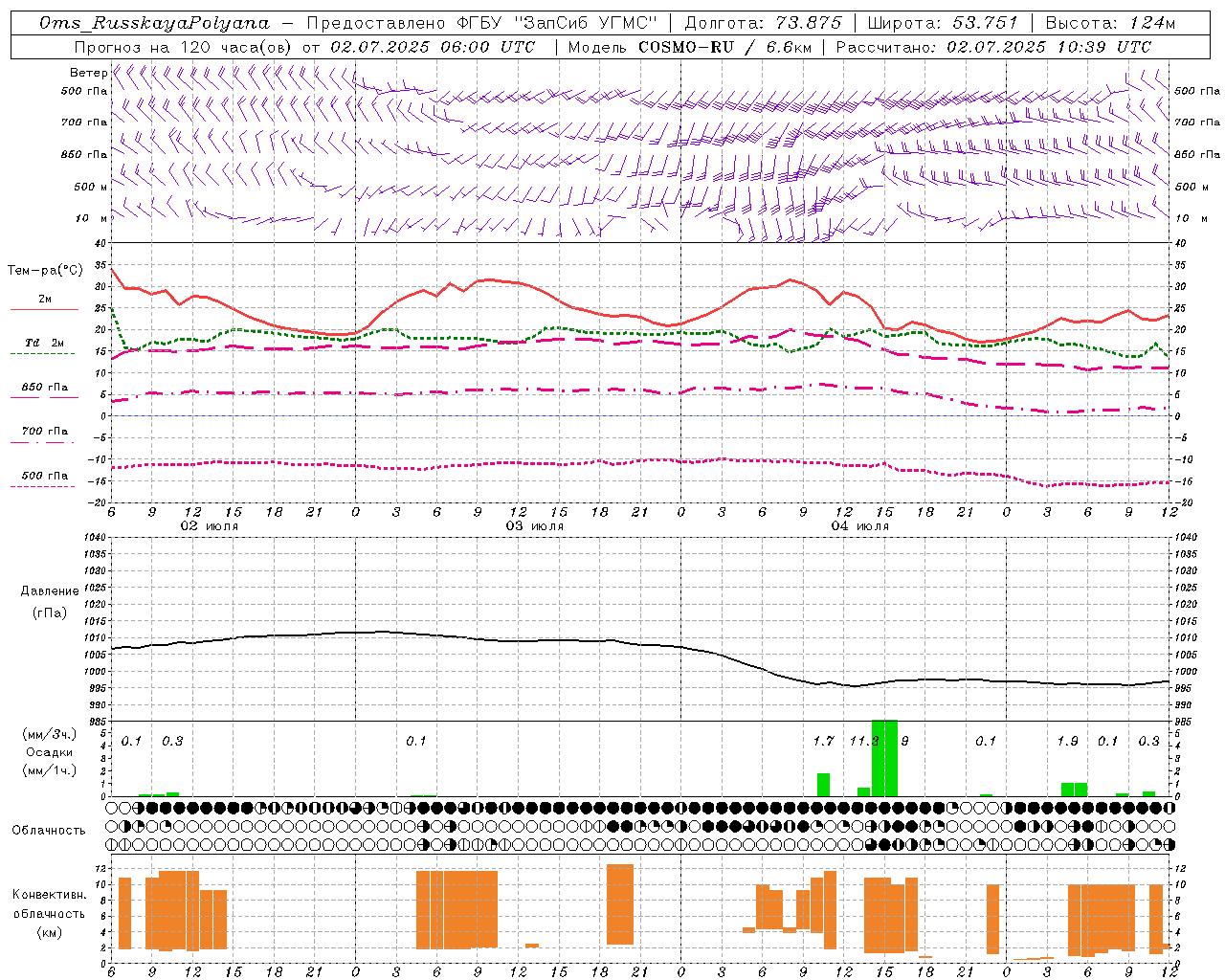
Task: Click the precipitation value 9 beside 11.3
Action: click(x=904, y=741)
